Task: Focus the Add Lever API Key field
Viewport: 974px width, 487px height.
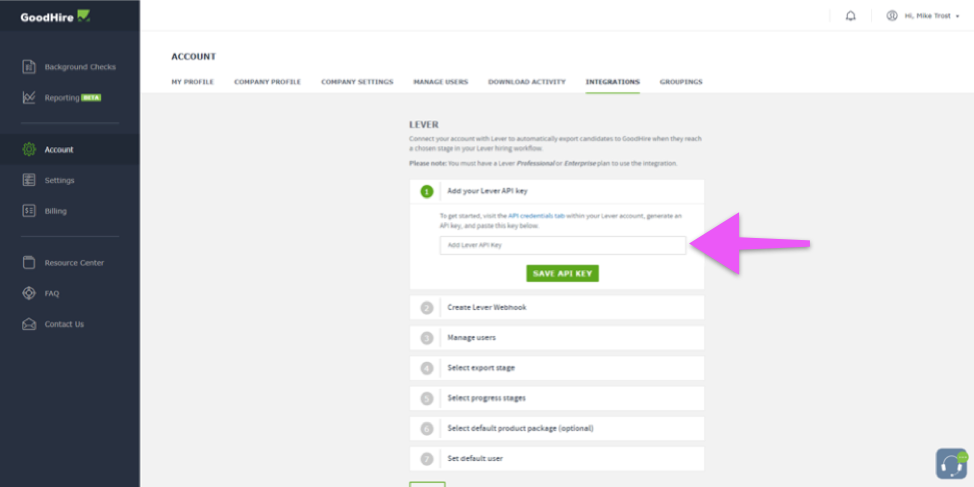Action: point(563,245)
